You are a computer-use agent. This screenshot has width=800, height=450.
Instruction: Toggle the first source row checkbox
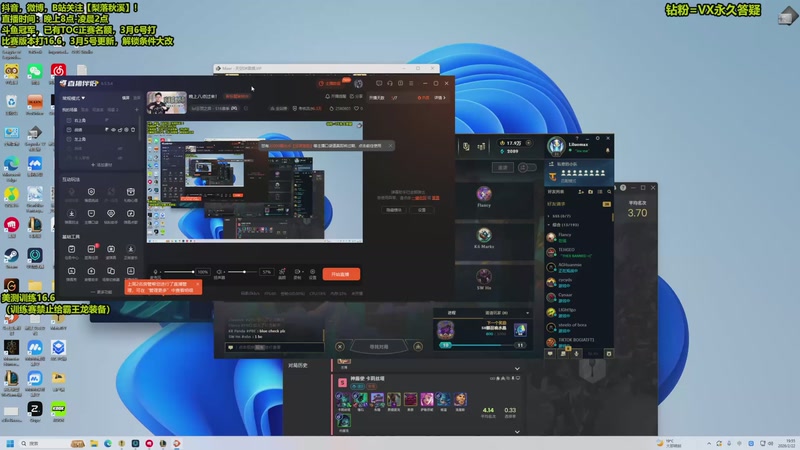[x=69, y=120]
